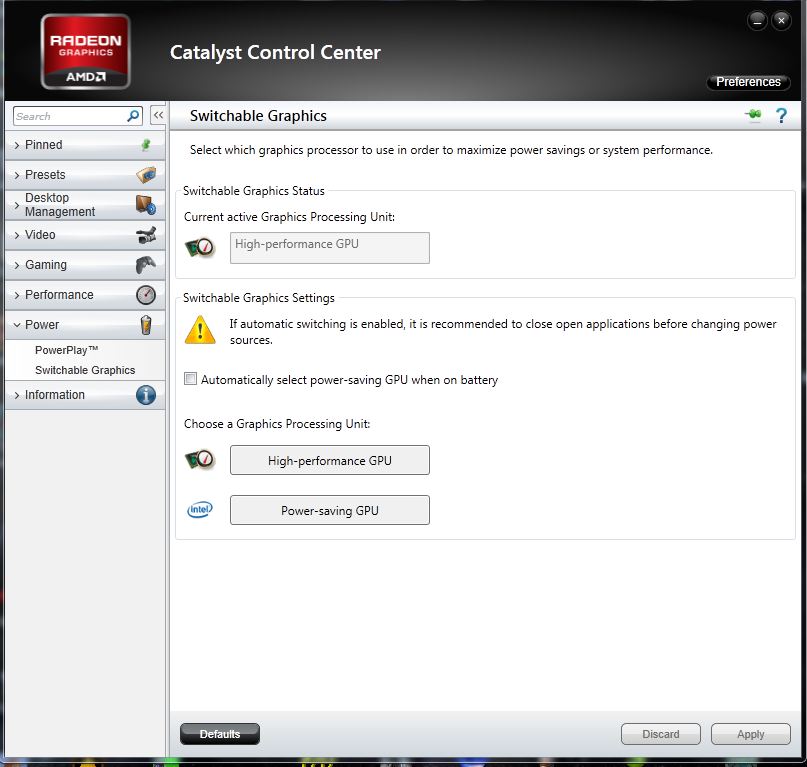Open help with the question mark icon
This screenshot has height=767, width=807.
click(x=781, y=115)
